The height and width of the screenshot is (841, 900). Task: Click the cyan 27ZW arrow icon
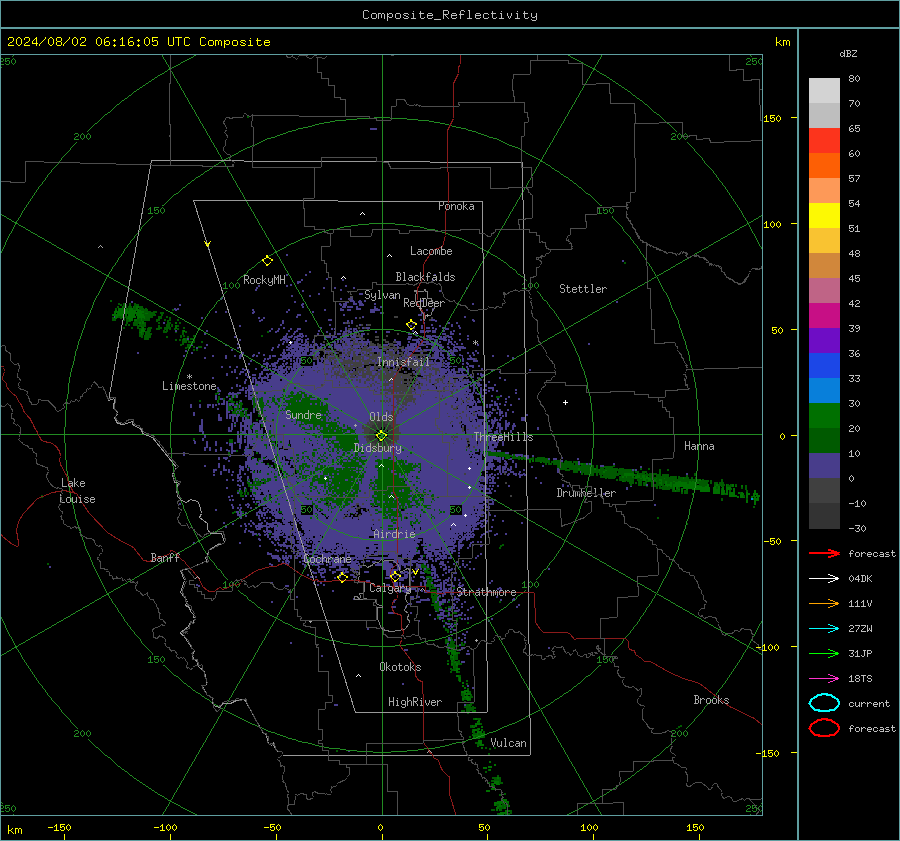click(824, 629)
